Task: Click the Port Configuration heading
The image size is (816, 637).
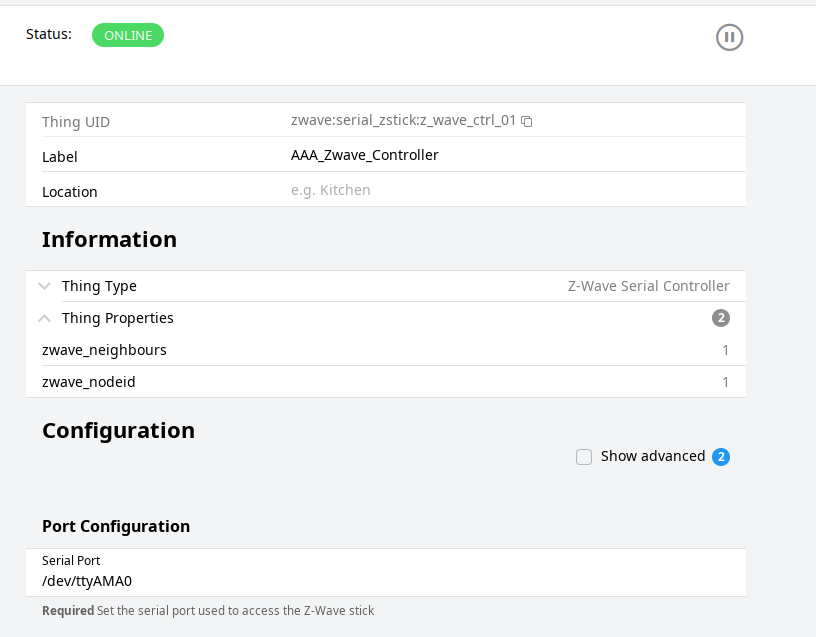Action: [116, 526]
